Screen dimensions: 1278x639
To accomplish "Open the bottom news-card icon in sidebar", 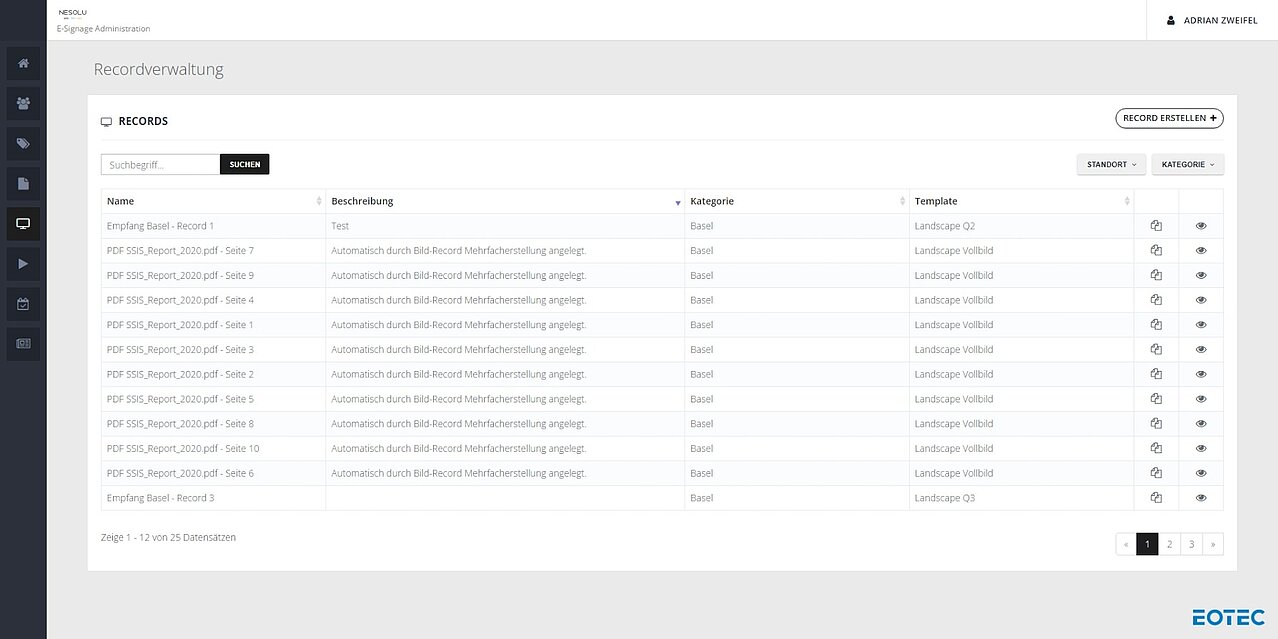I will [23, 344].
